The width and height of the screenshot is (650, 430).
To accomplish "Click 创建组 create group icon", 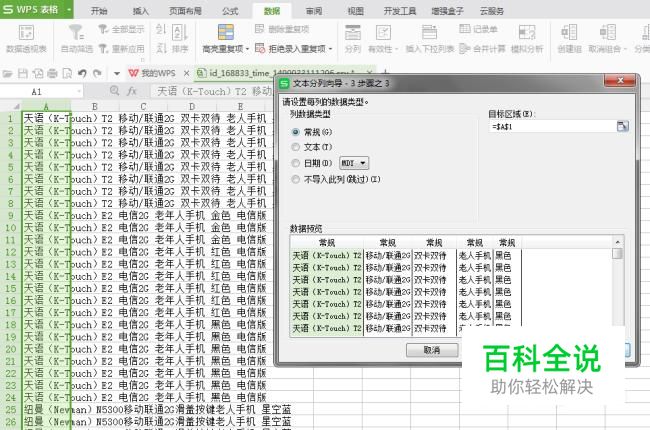I will click(569, 32).
